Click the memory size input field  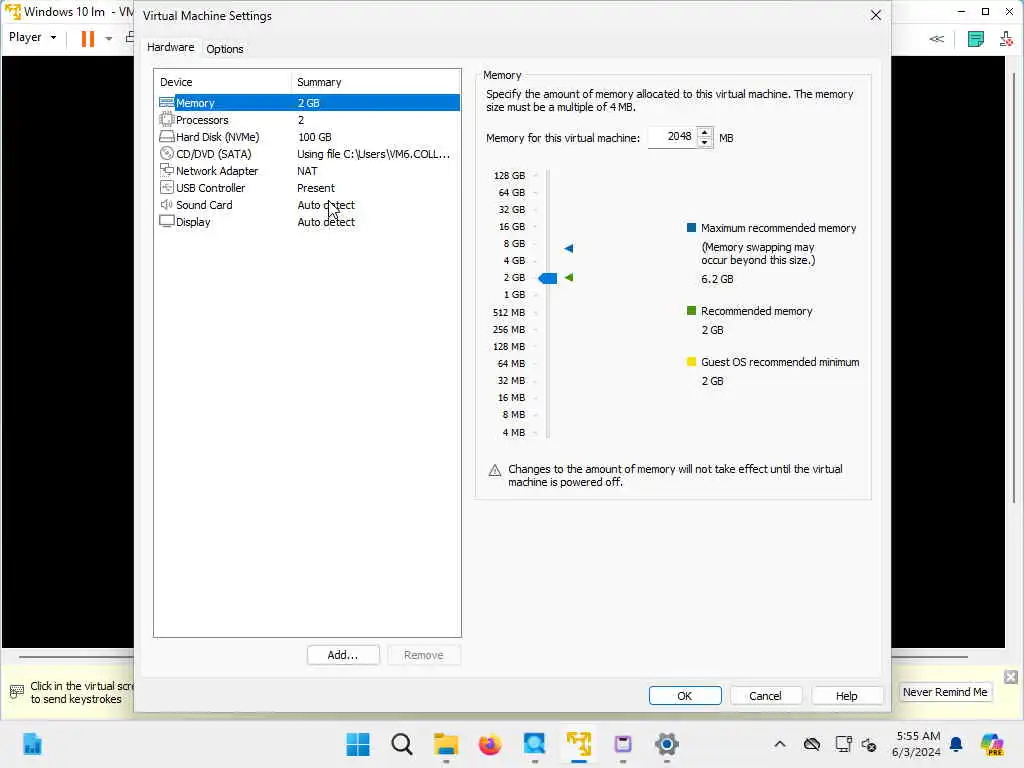click(673, 137)
